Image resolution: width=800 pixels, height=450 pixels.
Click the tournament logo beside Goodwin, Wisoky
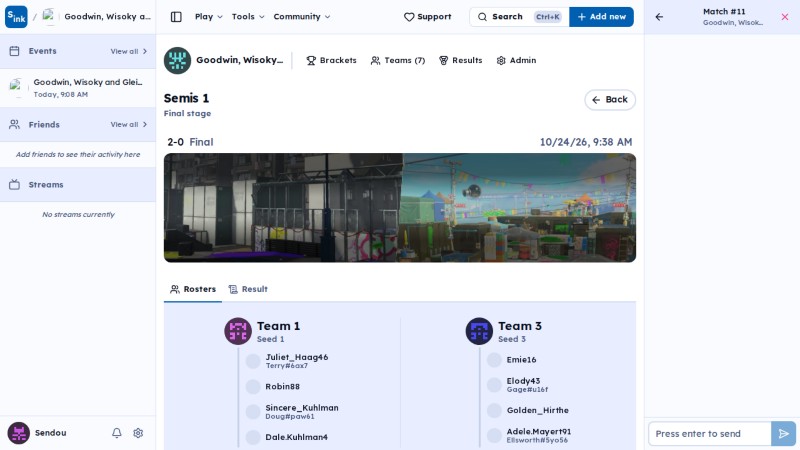click(x=178, y=60)
